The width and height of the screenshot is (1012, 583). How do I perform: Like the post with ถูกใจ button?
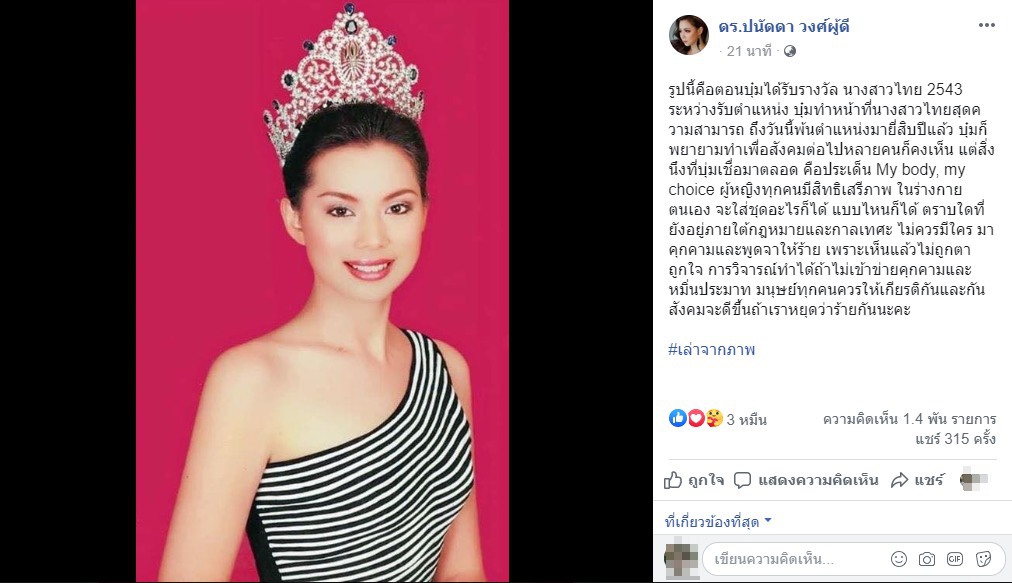click(694, 480)
